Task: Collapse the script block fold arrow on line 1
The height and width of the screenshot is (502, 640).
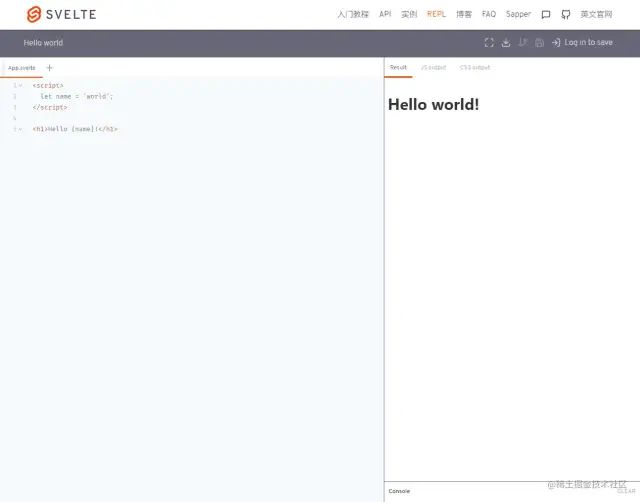Action: tap(20, 85)
